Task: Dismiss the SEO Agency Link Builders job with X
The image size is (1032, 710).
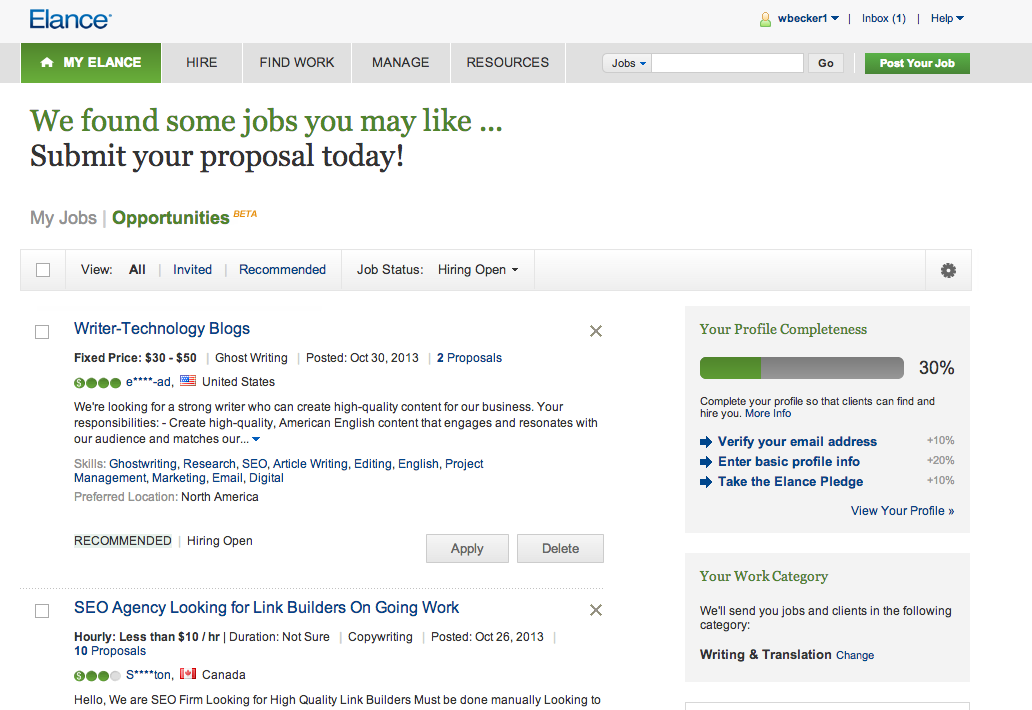Action: click(x=596, y=610)
